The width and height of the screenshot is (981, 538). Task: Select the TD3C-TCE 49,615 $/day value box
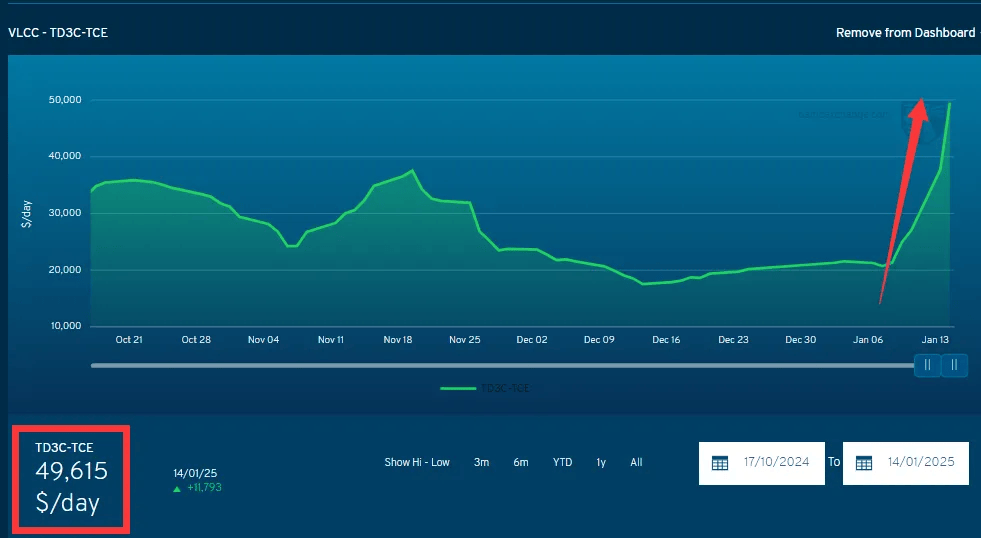coord(71,479)
